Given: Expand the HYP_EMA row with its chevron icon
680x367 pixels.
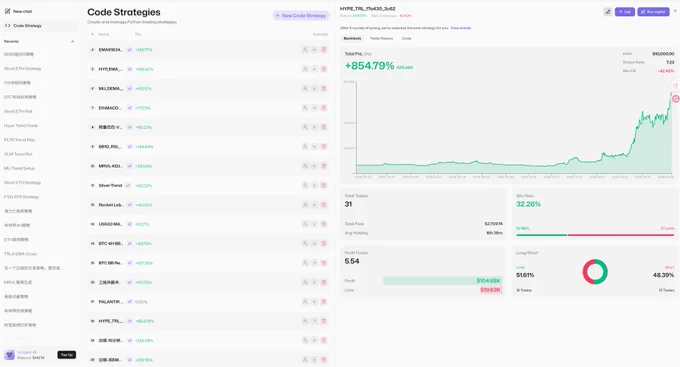Looking at the screenshot, I should (x=314, y=69).
